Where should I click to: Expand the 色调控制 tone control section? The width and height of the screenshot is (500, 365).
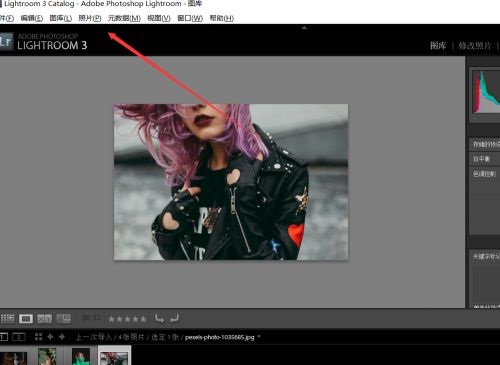pos(485,174)
